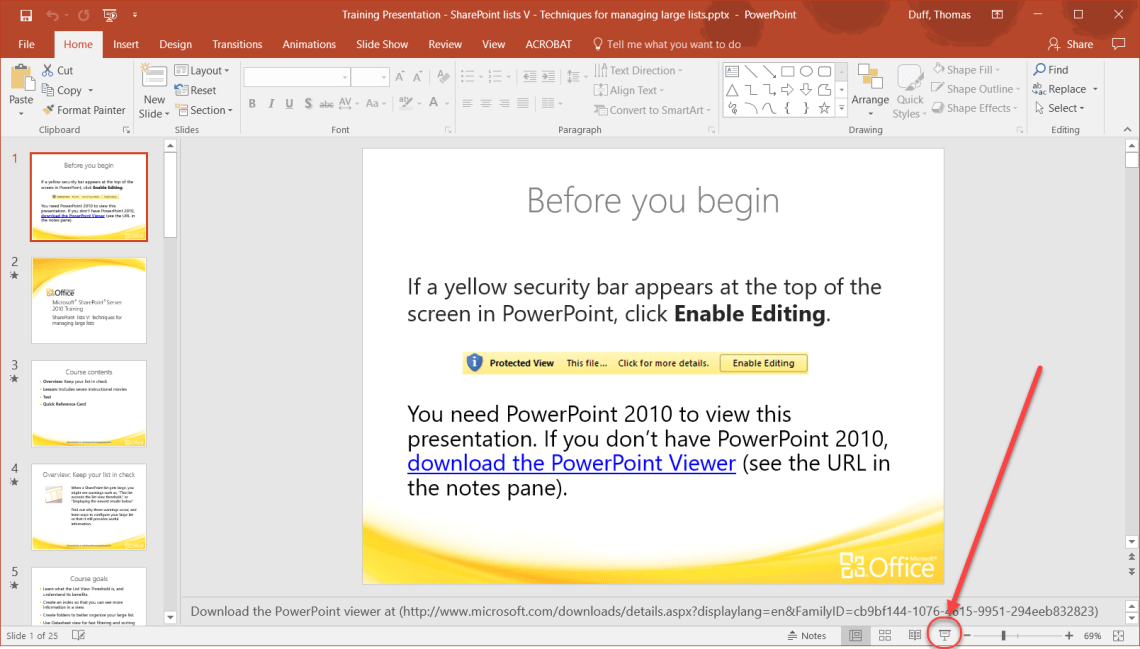Open the Section dropdown
1140x649 pixels.
coord(204,110)
